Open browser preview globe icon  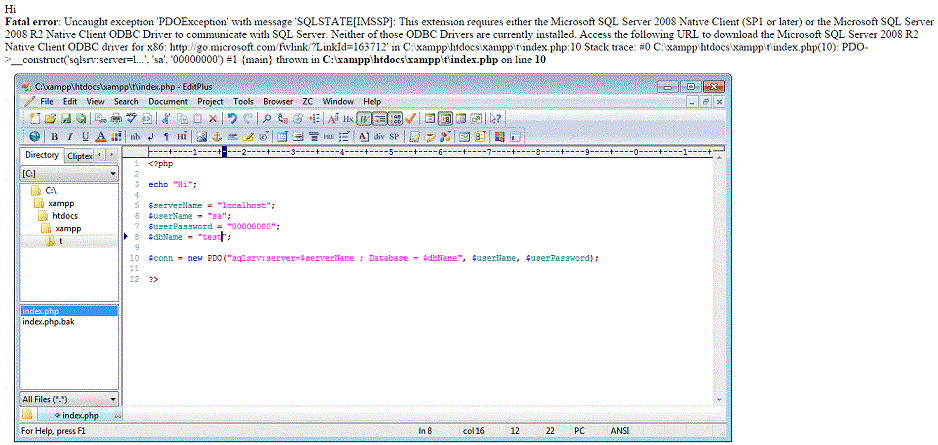click(x=35, y=136)
